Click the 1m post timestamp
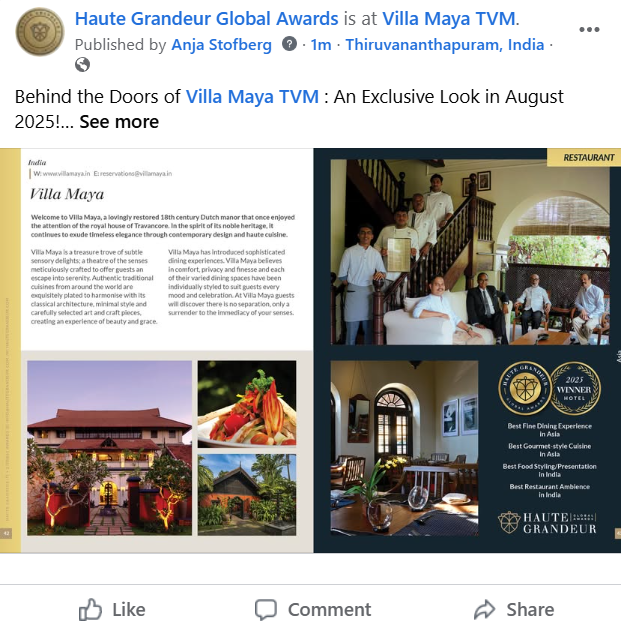The height and width of the screenshot is (635, 621). coord(321,45)
